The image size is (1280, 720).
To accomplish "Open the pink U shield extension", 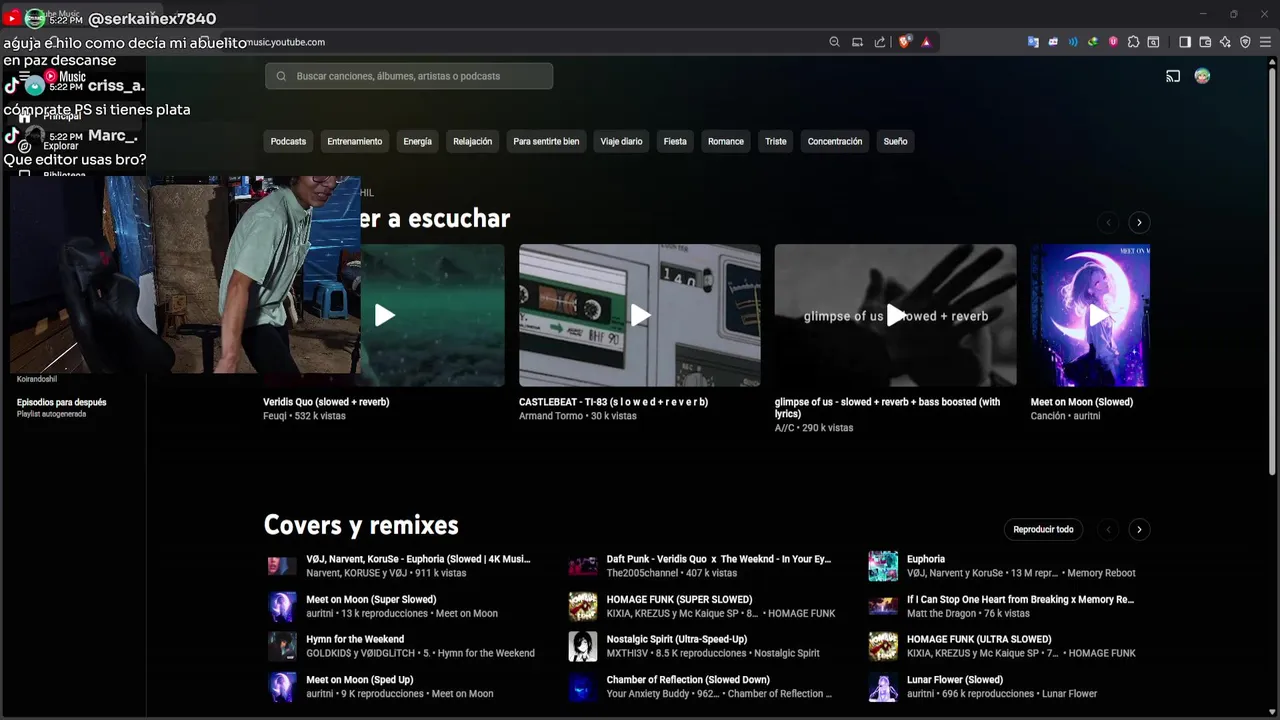I will click(1113, 42).
